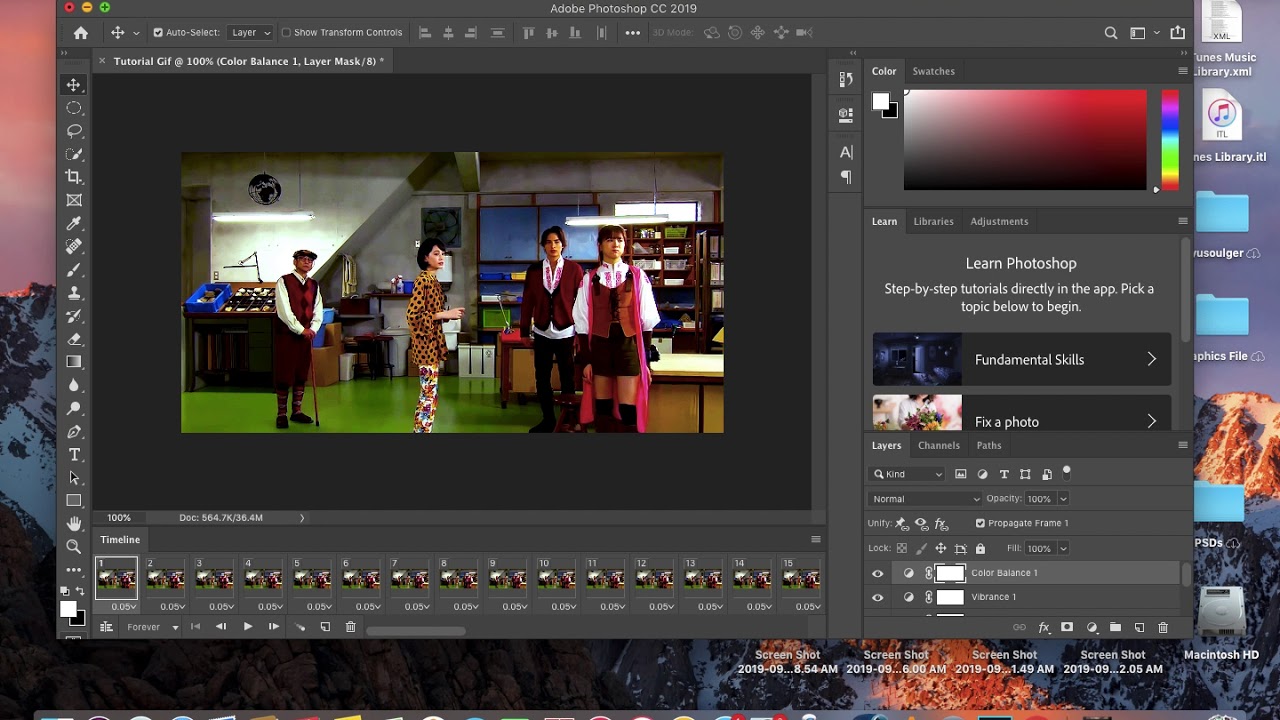Select the History Brush tool
Image resolution: width=1280 pixels, height=720 pixels.
click(74, 316)
